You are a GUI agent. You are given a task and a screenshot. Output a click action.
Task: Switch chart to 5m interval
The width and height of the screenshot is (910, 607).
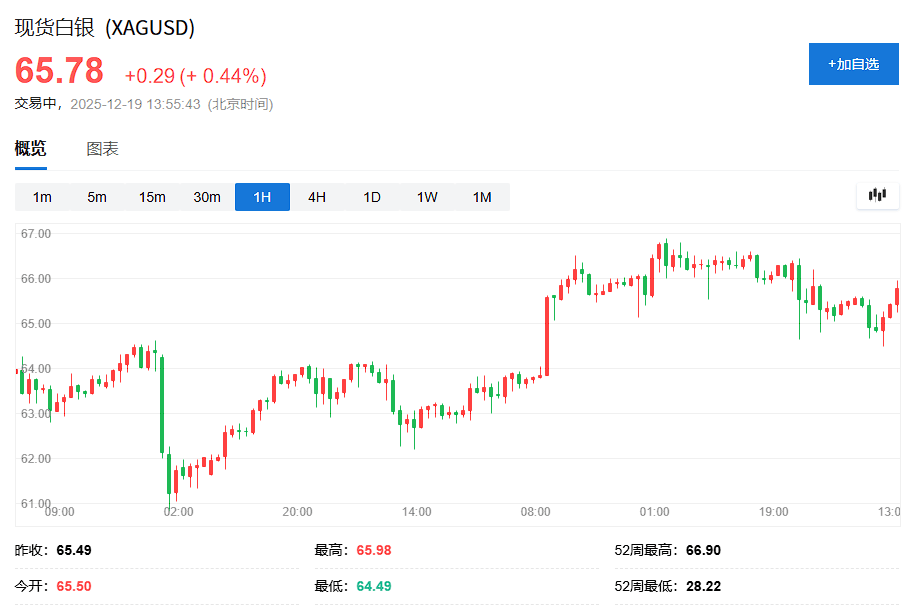point(97,197)
